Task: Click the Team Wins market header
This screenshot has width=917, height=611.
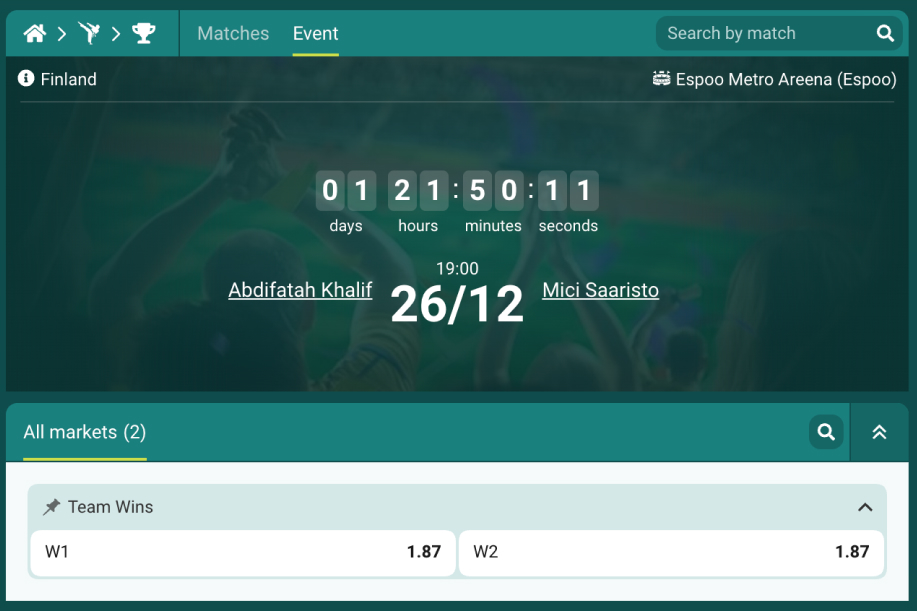Action: tap(457, 507)
